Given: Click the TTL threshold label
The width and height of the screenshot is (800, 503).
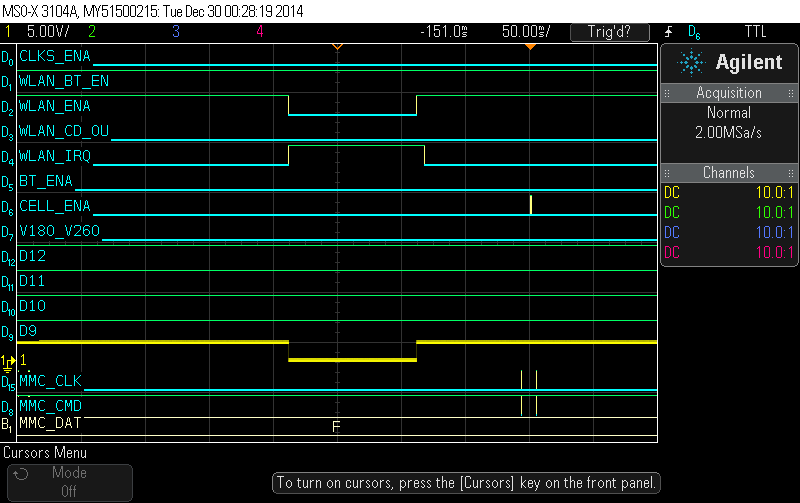Looking at the screenshot, I should (756, 32).
